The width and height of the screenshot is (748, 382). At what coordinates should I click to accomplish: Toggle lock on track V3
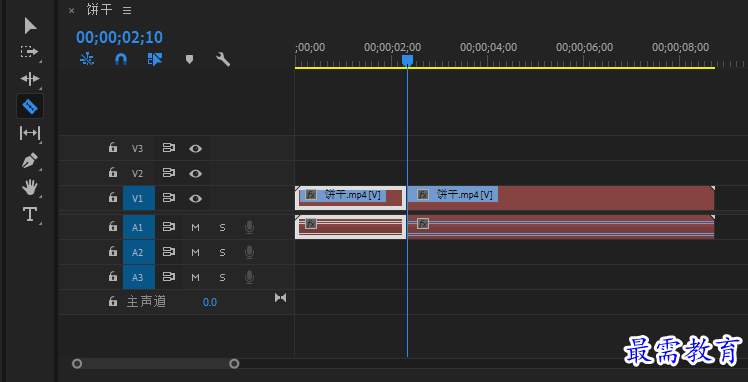click(113, 147)
